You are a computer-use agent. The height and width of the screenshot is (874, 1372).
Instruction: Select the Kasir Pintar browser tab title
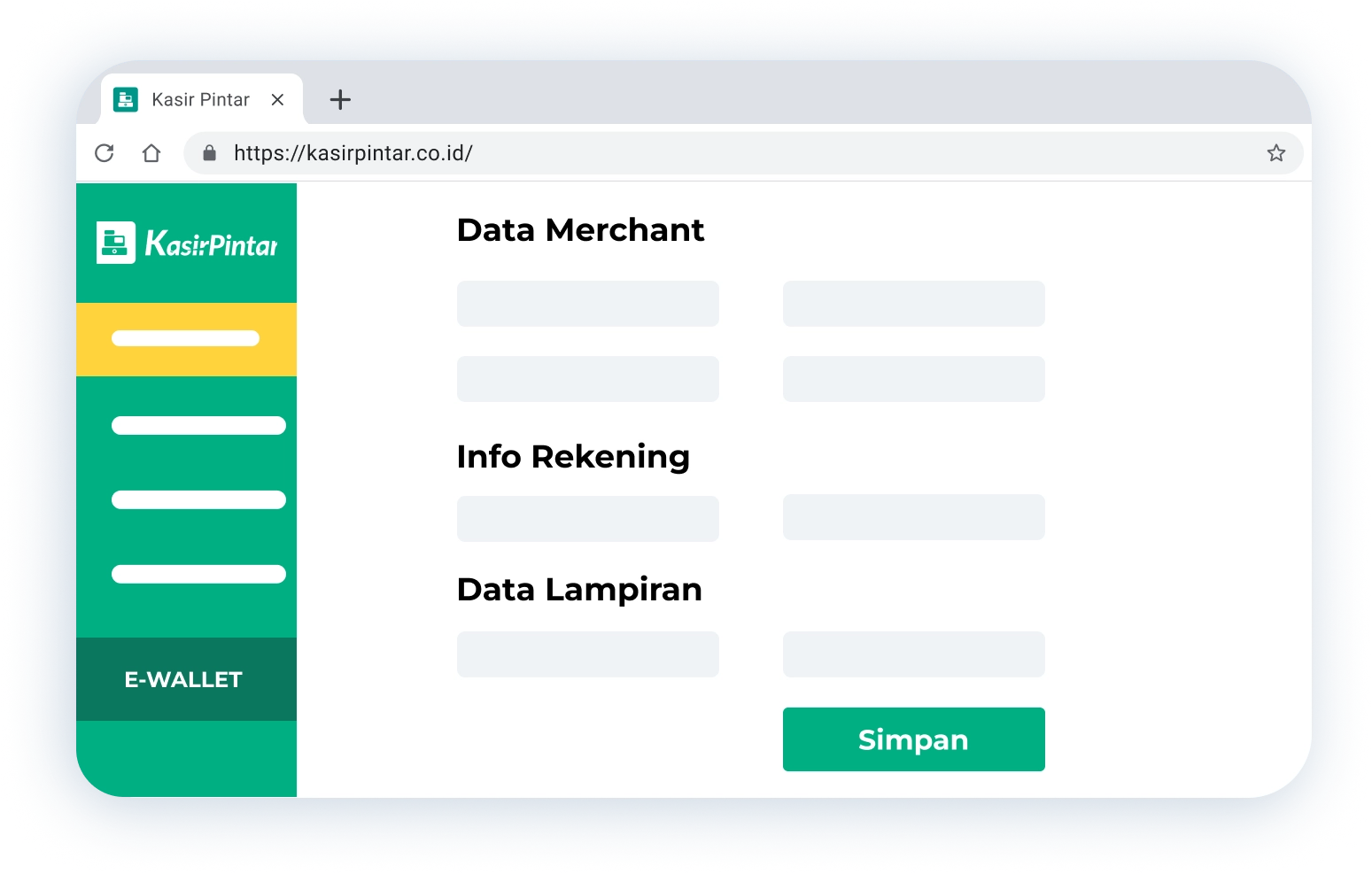(x=200, y=100)
